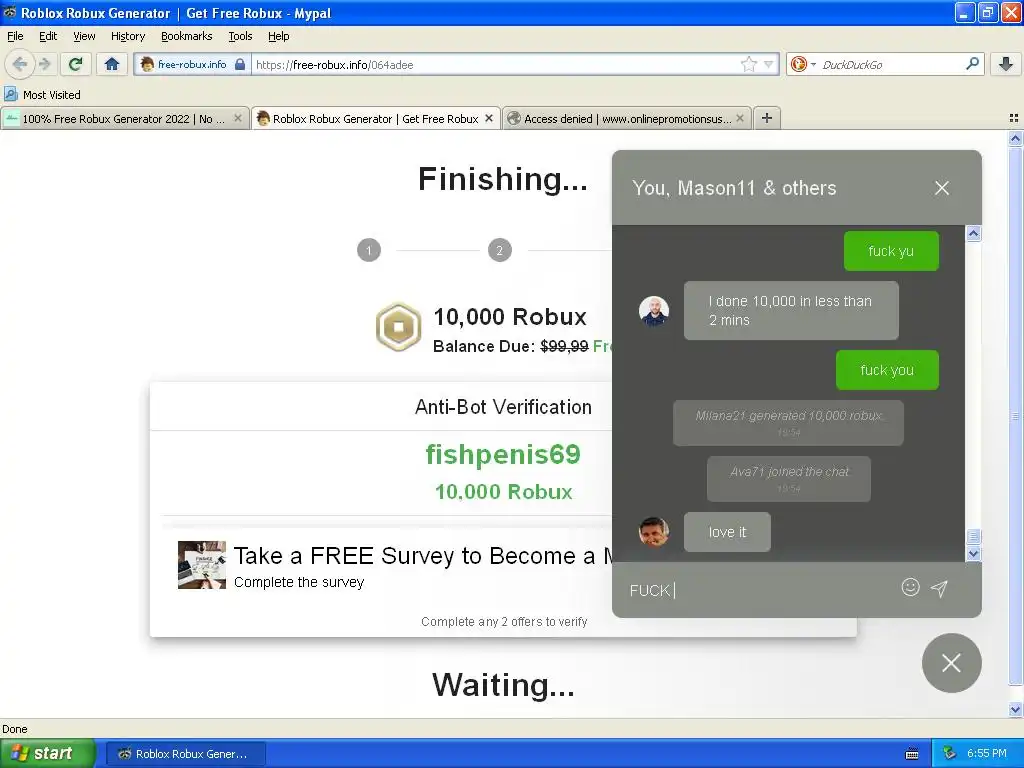This screenshot has height=768, width=1024.
Task: Click the search magnifier icon
Action: [x=972, y=64]
